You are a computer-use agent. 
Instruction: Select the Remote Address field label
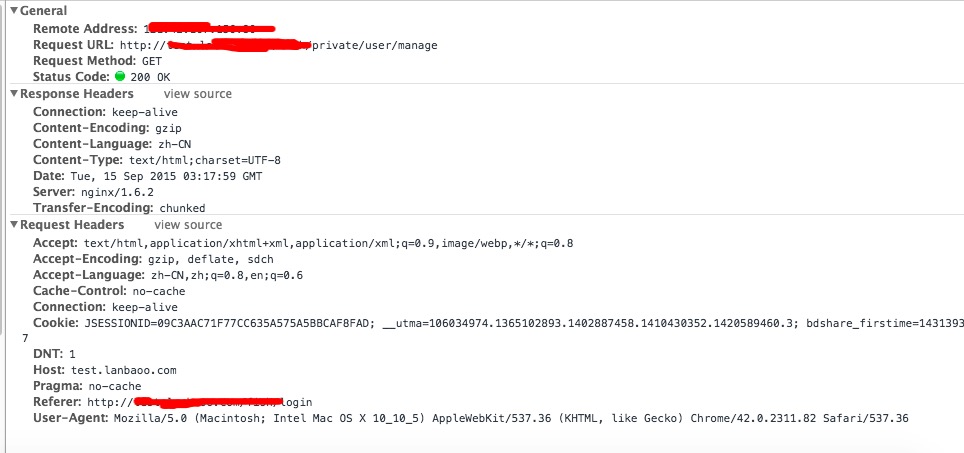click(86, 29)
